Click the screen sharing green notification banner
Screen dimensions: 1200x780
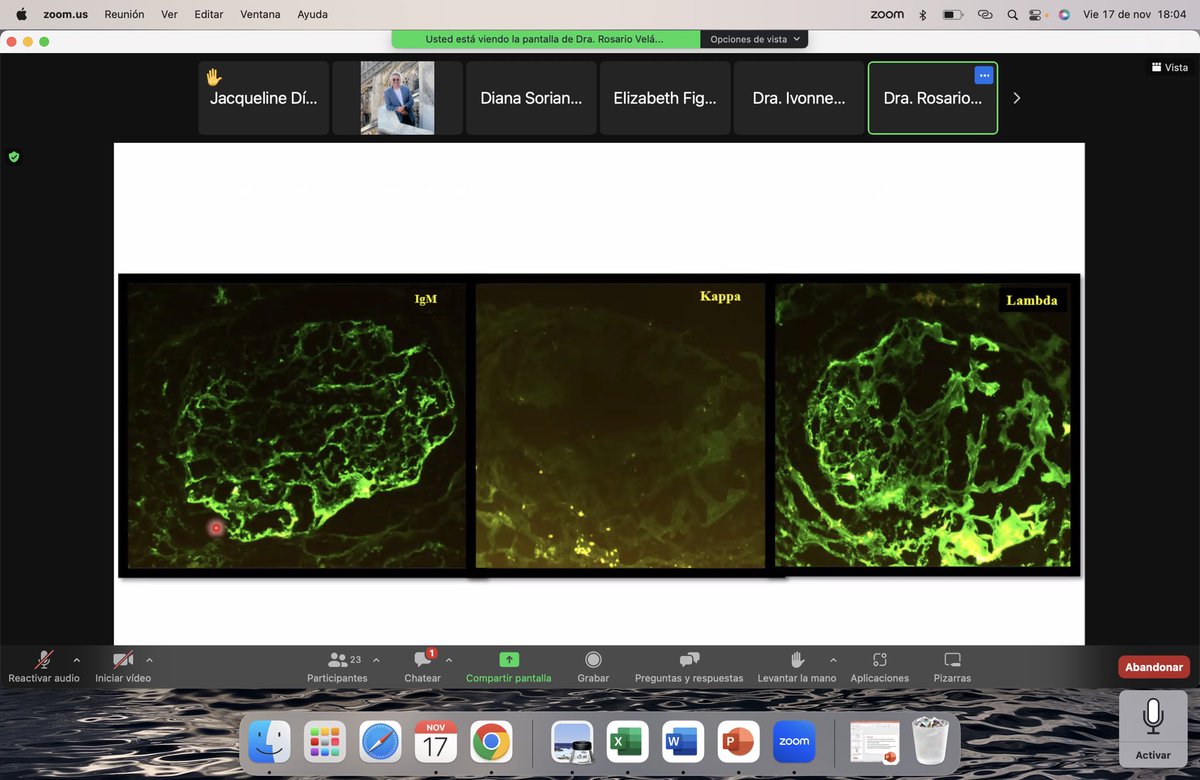546,39
